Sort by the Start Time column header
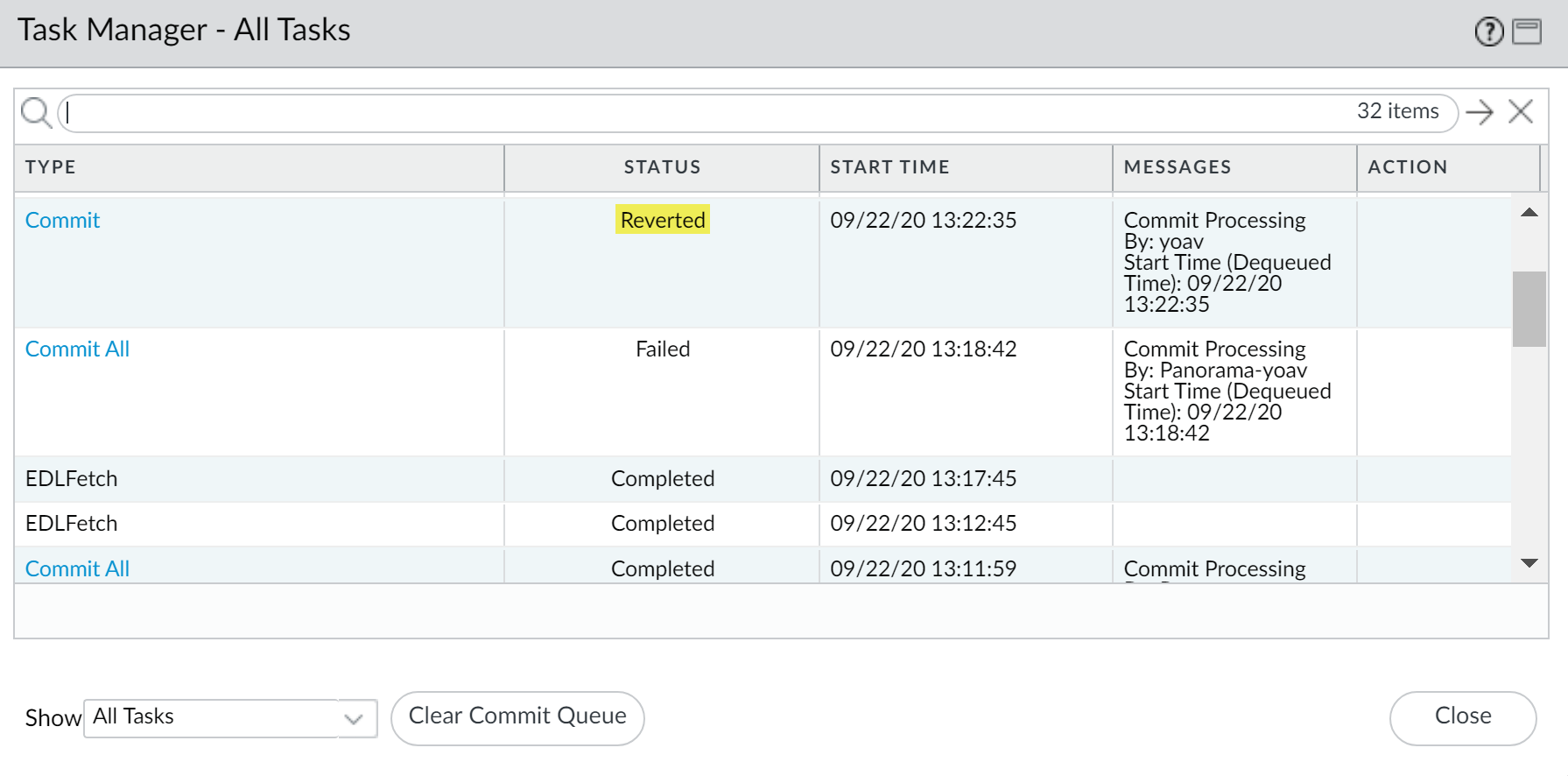 889,167
